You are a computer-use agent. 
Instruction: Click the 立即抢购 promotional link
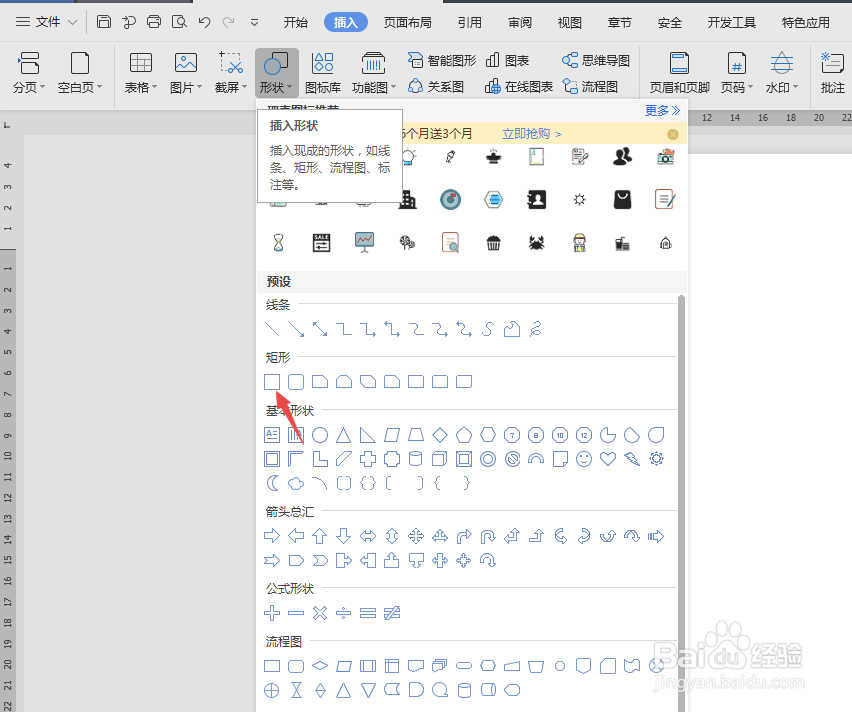click(525, 133)
